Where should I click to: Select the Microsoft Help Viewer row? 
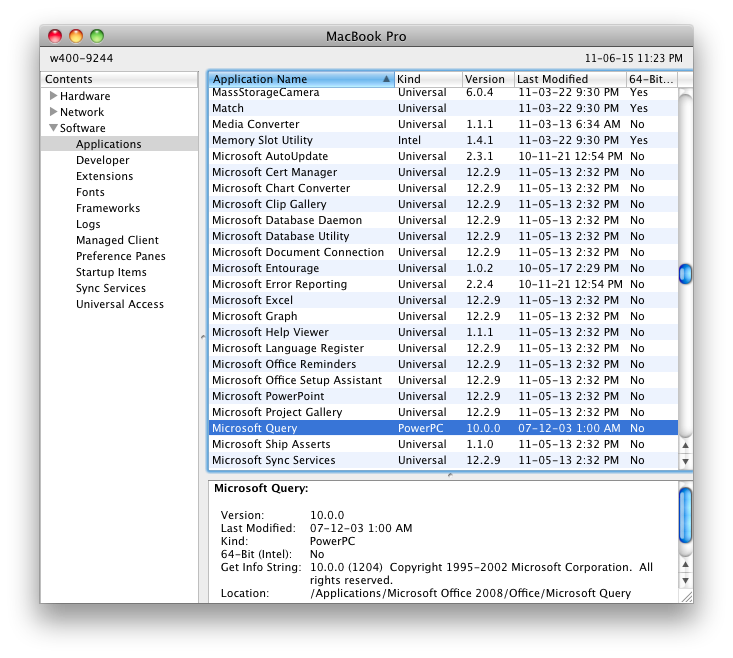(x=443, y=332)
